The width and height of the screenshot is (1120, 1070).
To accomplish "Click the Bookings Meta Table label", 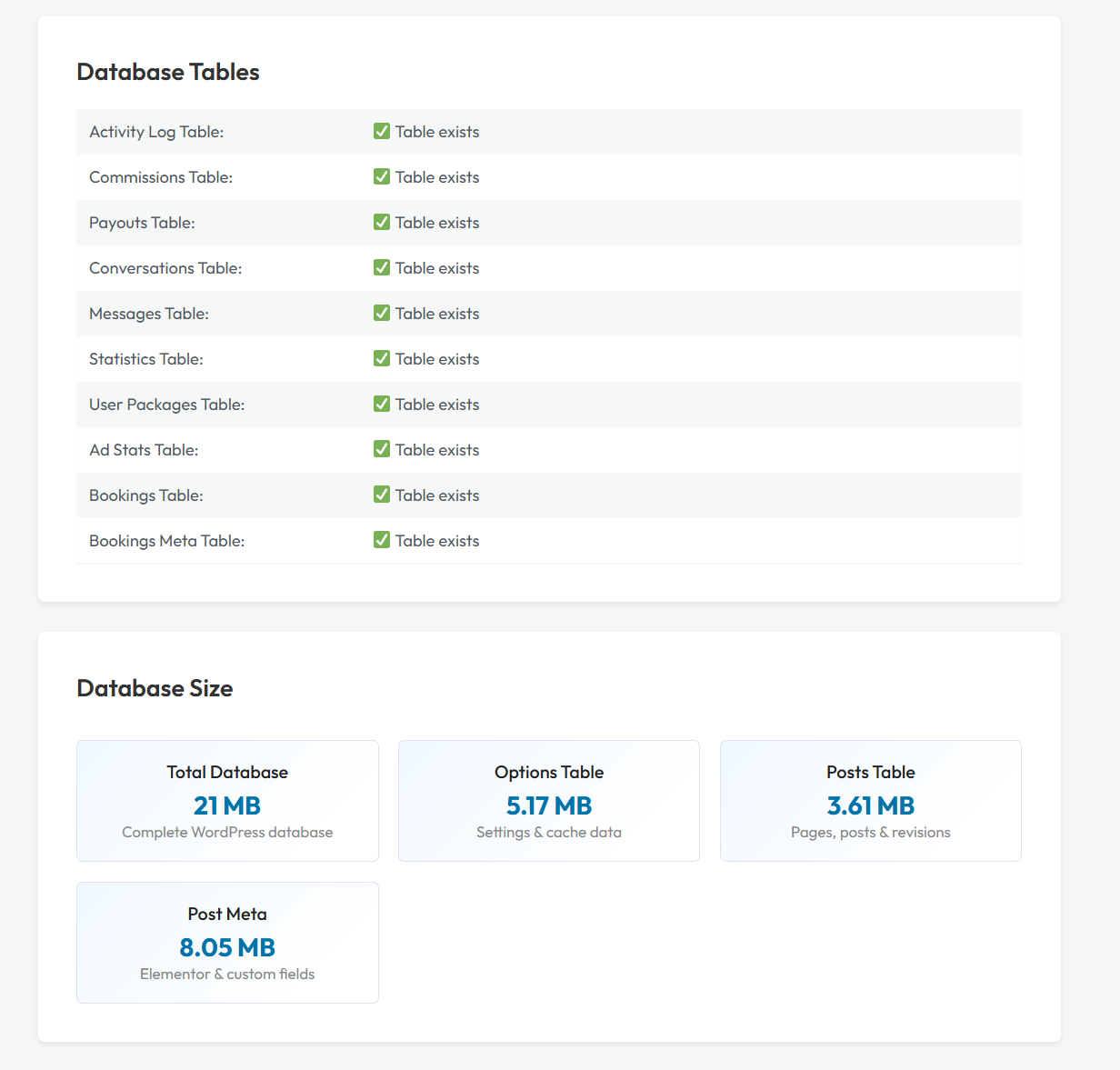I will coord(166,541).
